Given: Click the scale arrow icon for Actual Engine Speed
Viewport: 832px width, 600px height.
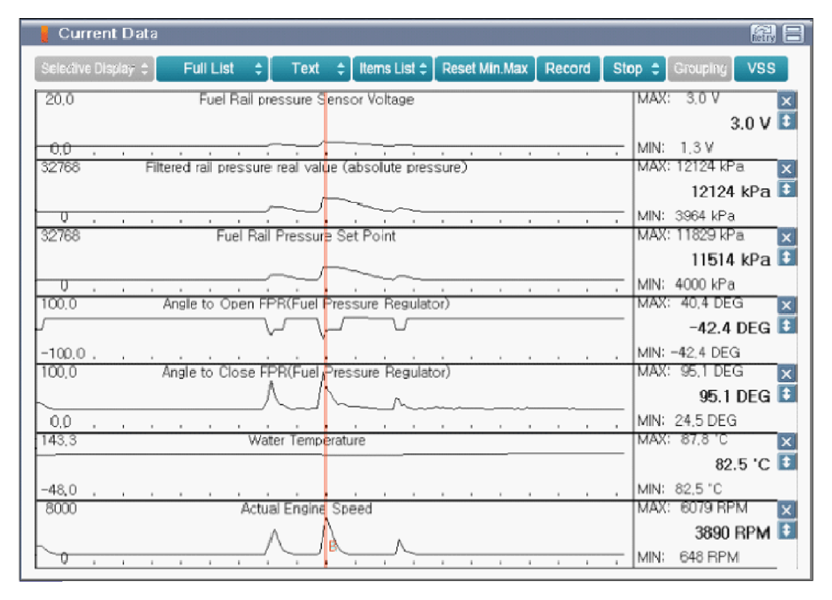Looking at the screenshot, I should pos(786,531).
